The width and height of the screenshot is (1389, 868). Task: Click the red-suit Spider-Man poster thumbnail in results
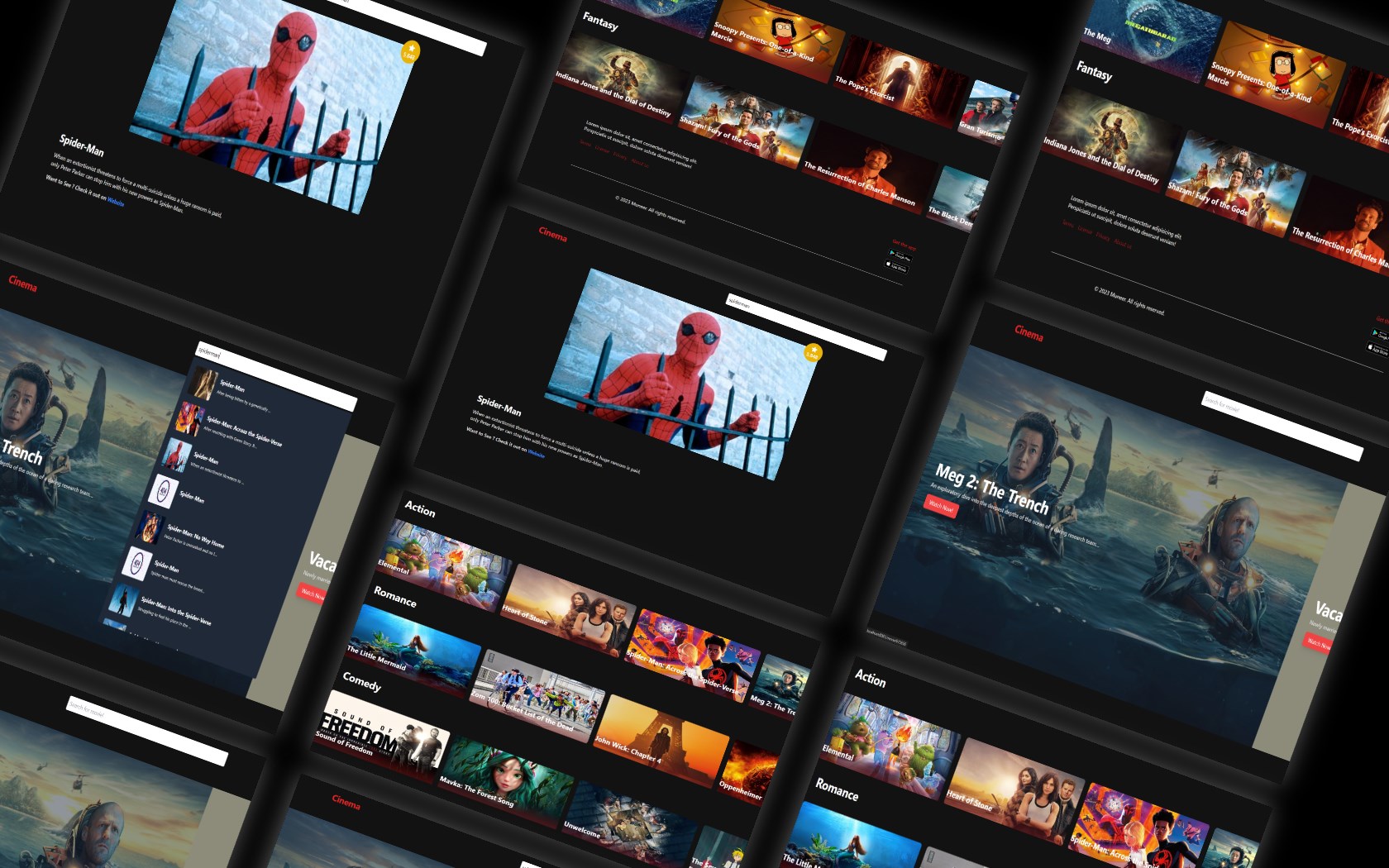177,455
